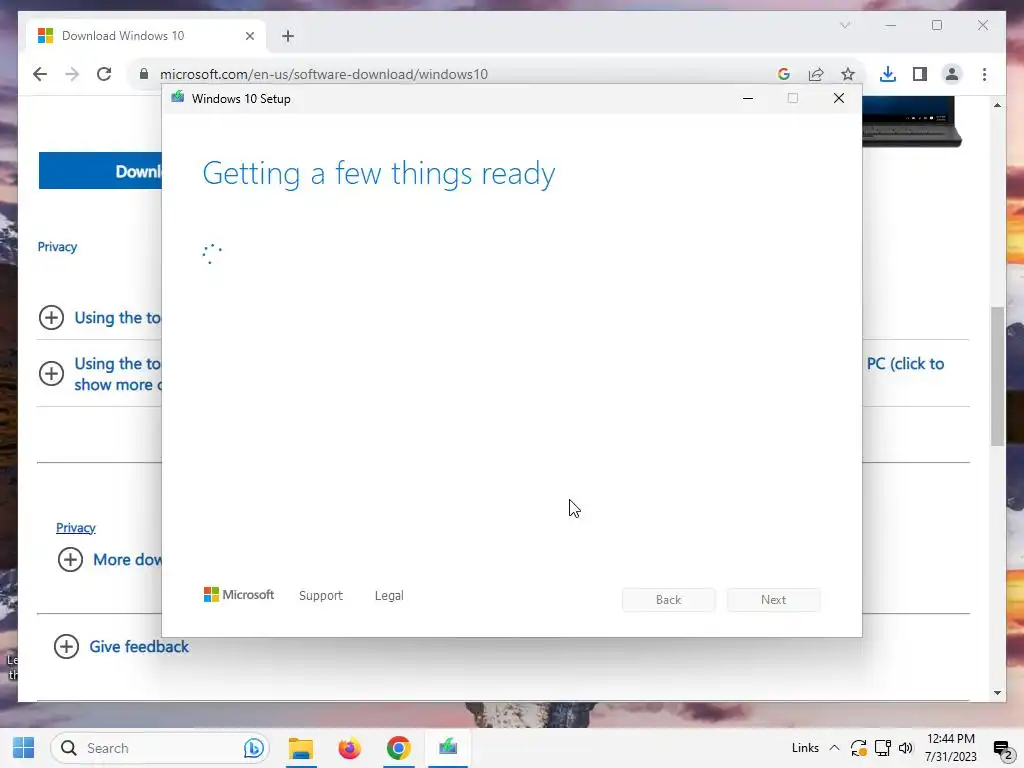Click the scrollbar up arrow
This screenshot has width=1024, height=768.
click(x=997, y=105)
